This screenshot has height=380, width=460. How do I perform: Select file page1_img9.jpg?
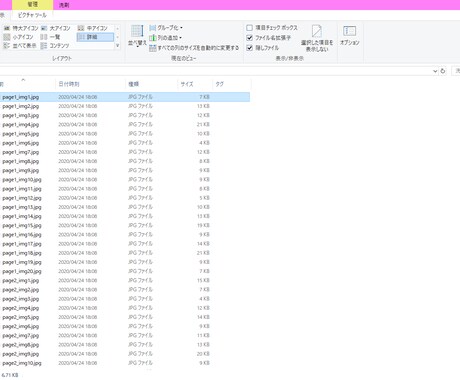click(125, 170)
